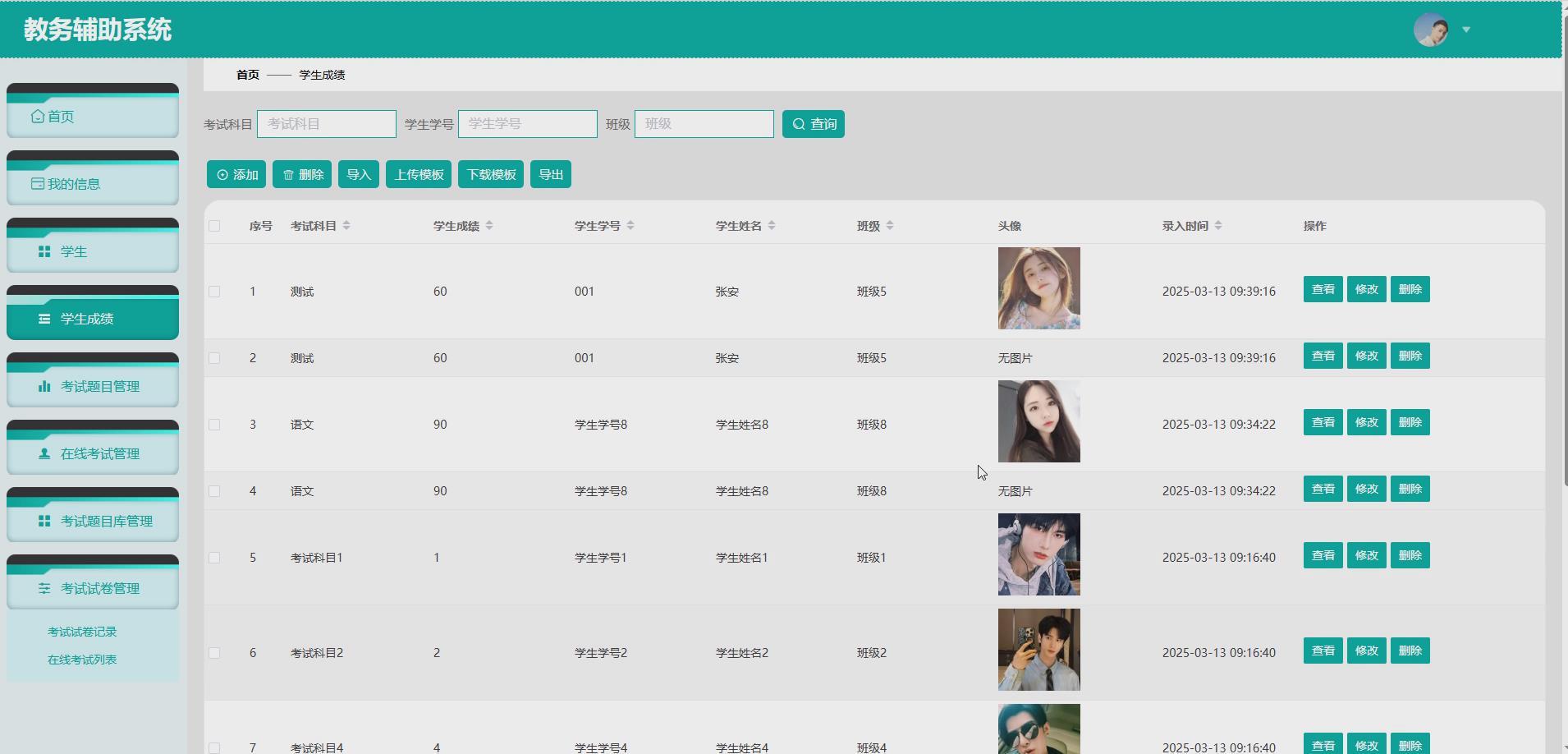Click the trash icon in top 删除 button
The image size is (1568, 754).
click(x=288, y=174)
